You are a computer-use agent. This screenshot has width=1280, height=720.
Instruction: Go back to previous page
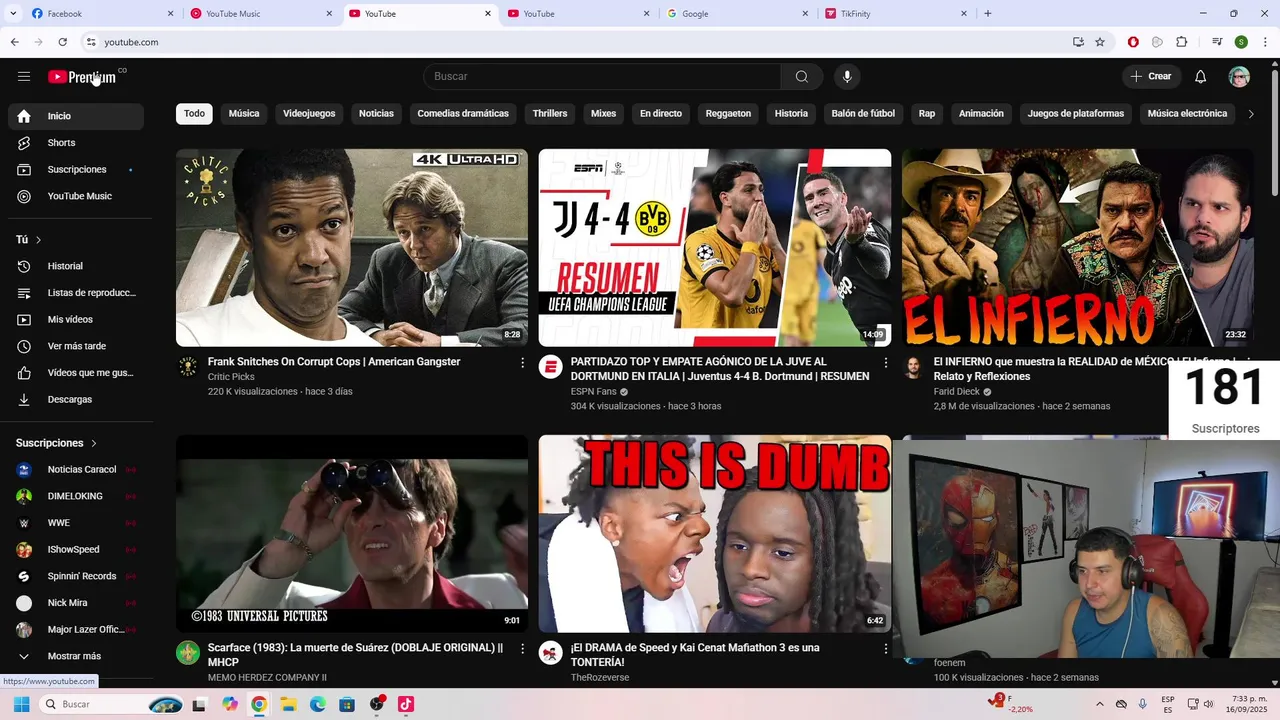coord(14,42)
